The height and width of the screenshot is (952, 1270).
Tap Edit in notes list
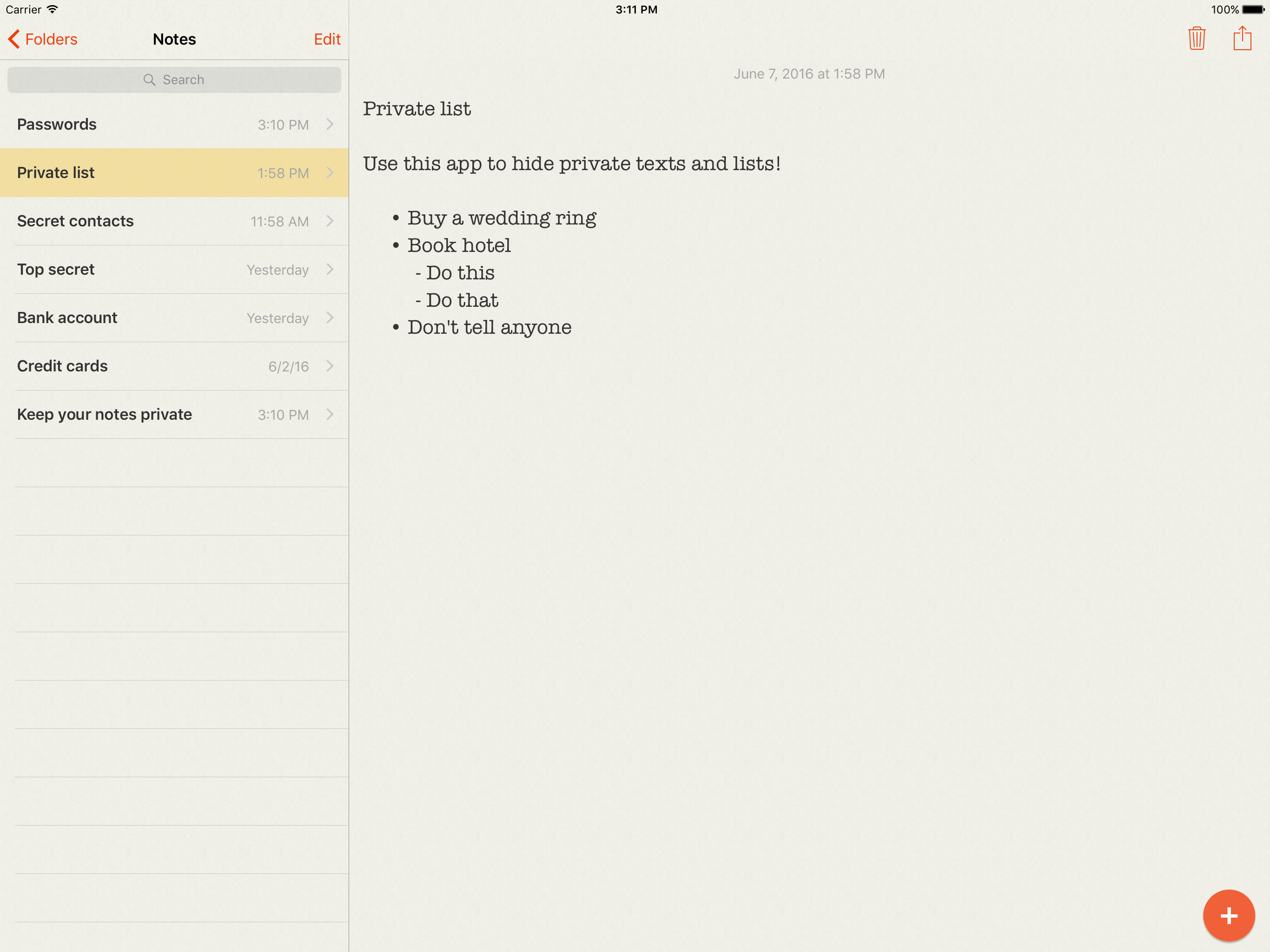point(327,39)
